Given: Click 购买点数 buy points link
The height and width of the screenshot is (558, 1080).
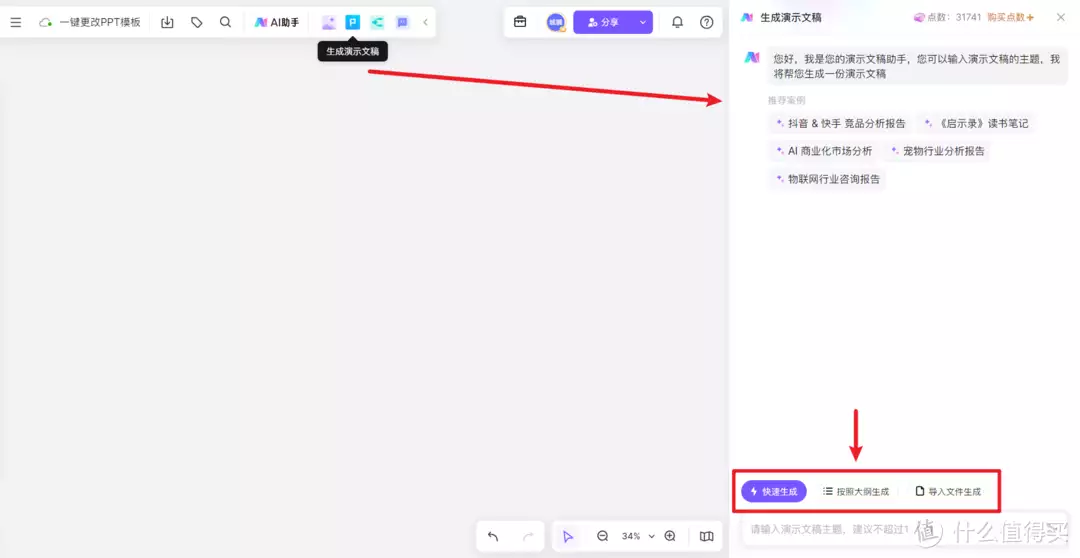Looking at the screenshot, I should [x=1010, y=17].
